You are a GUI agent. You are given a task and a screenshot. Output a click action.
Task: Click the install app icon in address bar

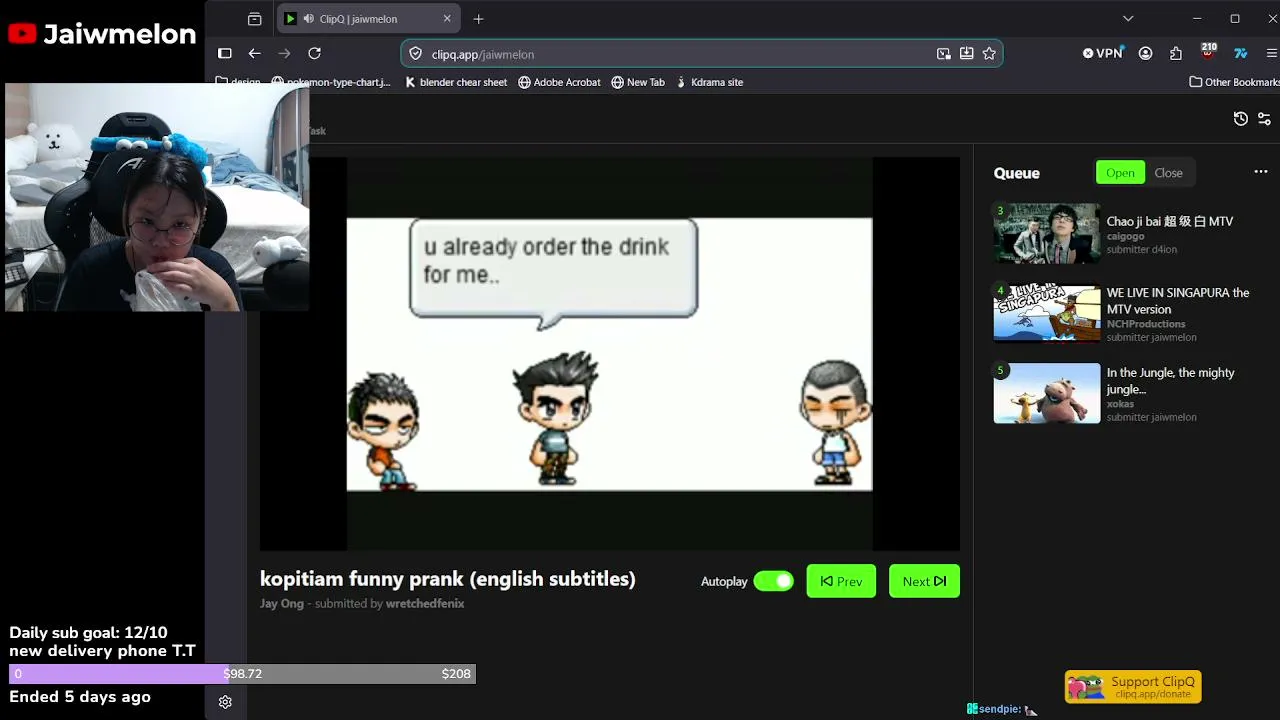[966, 54]
